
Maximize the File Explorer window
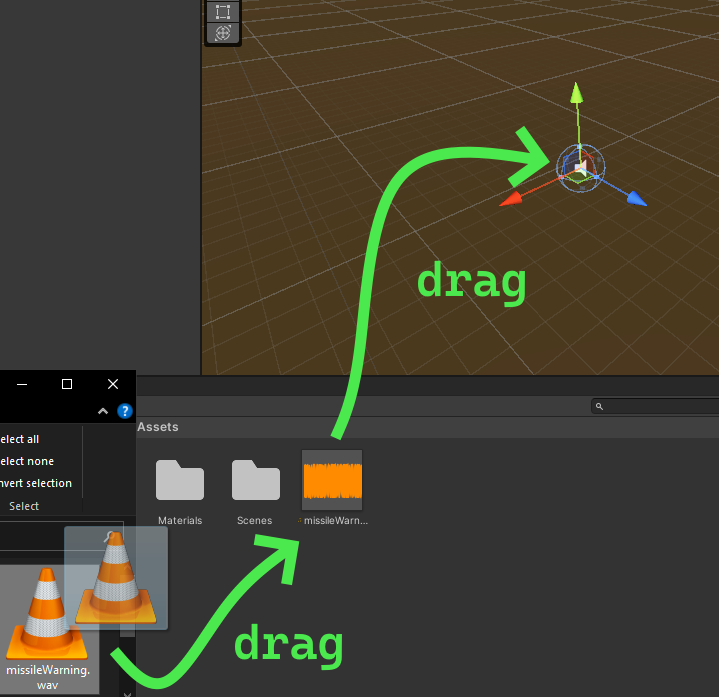coord(67,384)
